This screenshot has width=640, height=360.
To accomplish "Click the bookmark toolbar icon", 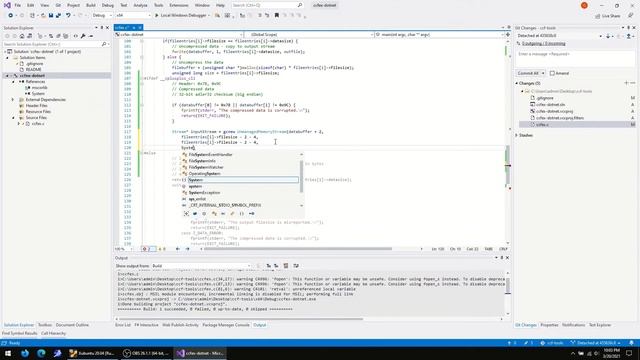I will point(277,16).
